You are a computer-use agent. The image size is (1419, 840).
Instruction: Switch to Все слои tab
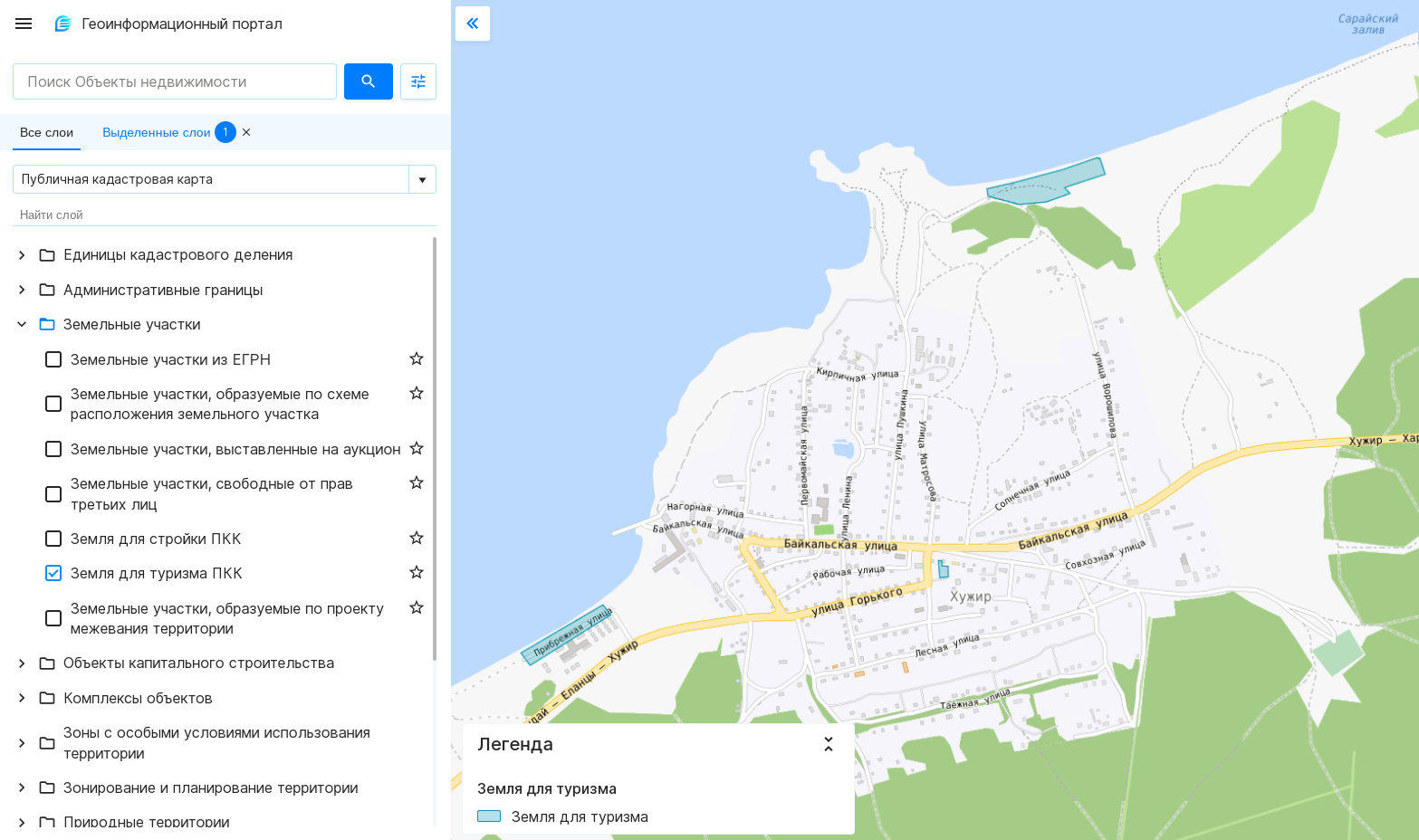click(x=46, y=132)
